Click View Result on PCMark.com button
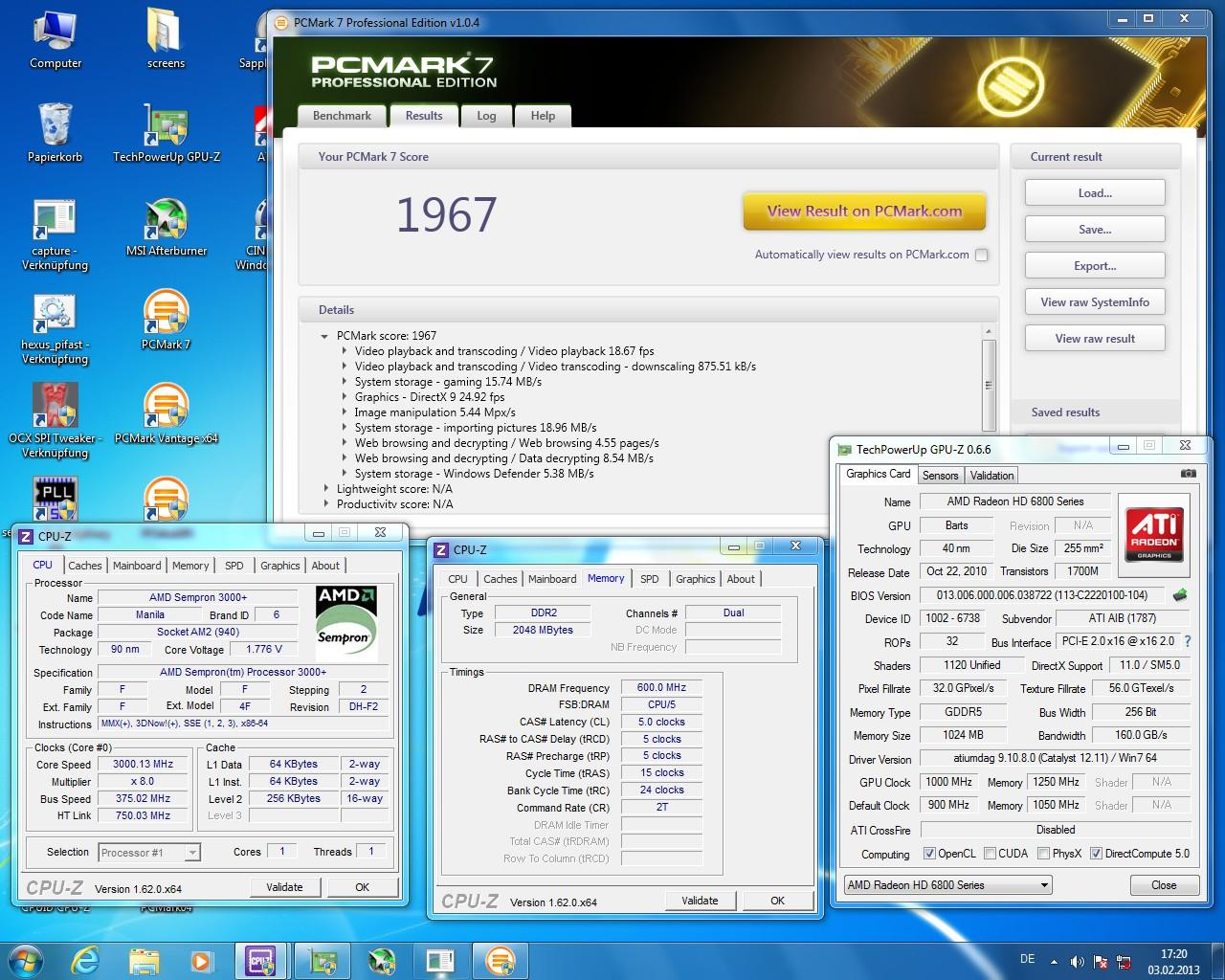This screenshot has width=1225, height=980. click(x=864, y=212)
